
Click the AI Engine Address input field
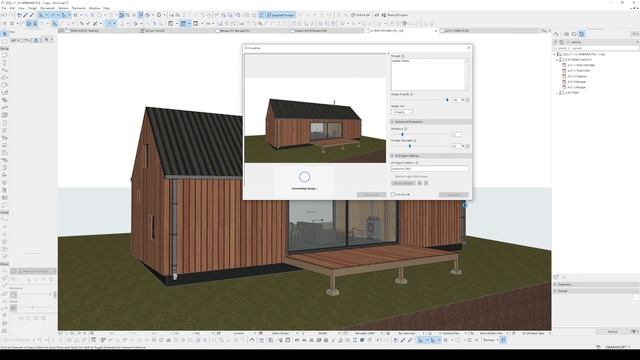point(430,168)
